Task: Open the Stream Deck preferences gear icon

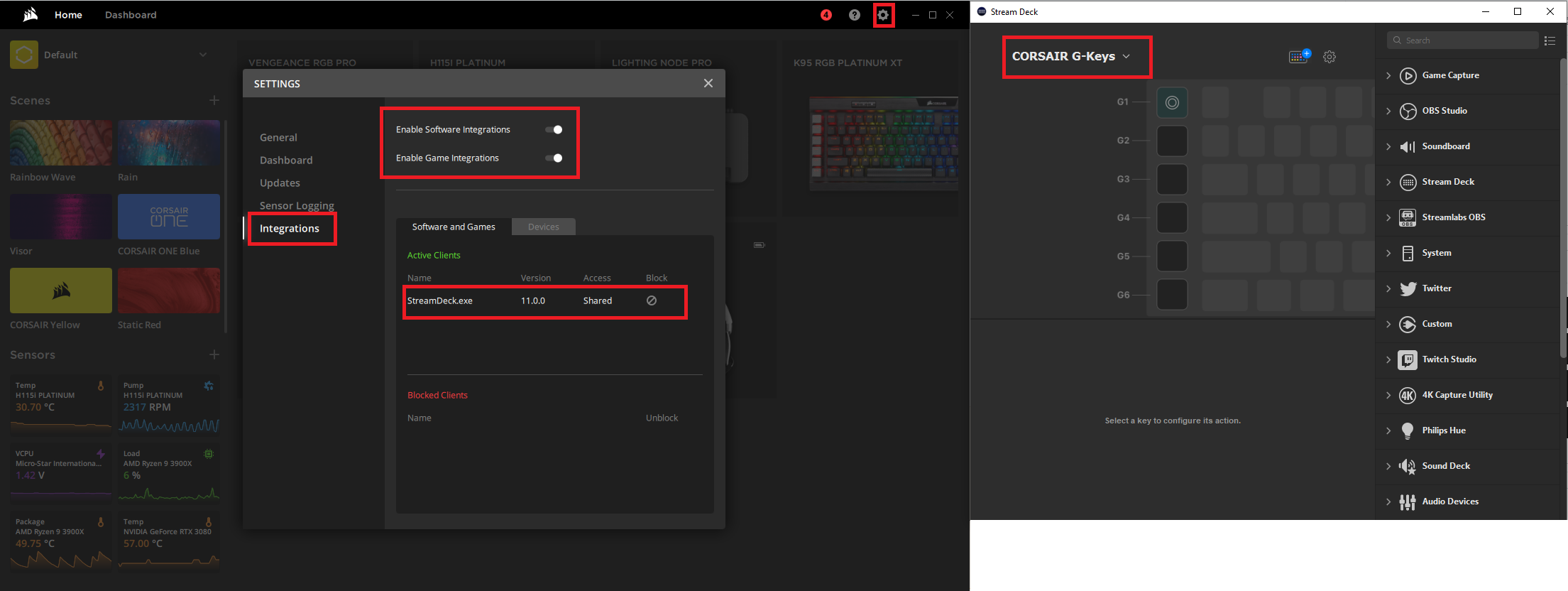Action: pyautogui.click(x=1329, y=57)
